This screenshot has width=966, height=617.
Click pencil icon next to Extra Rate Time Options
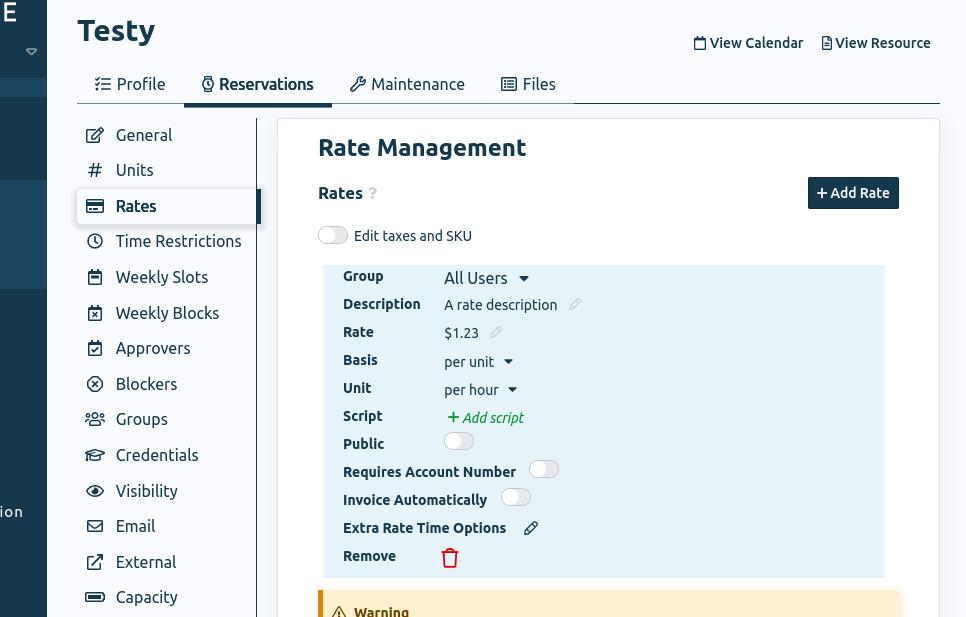[531, 528]
